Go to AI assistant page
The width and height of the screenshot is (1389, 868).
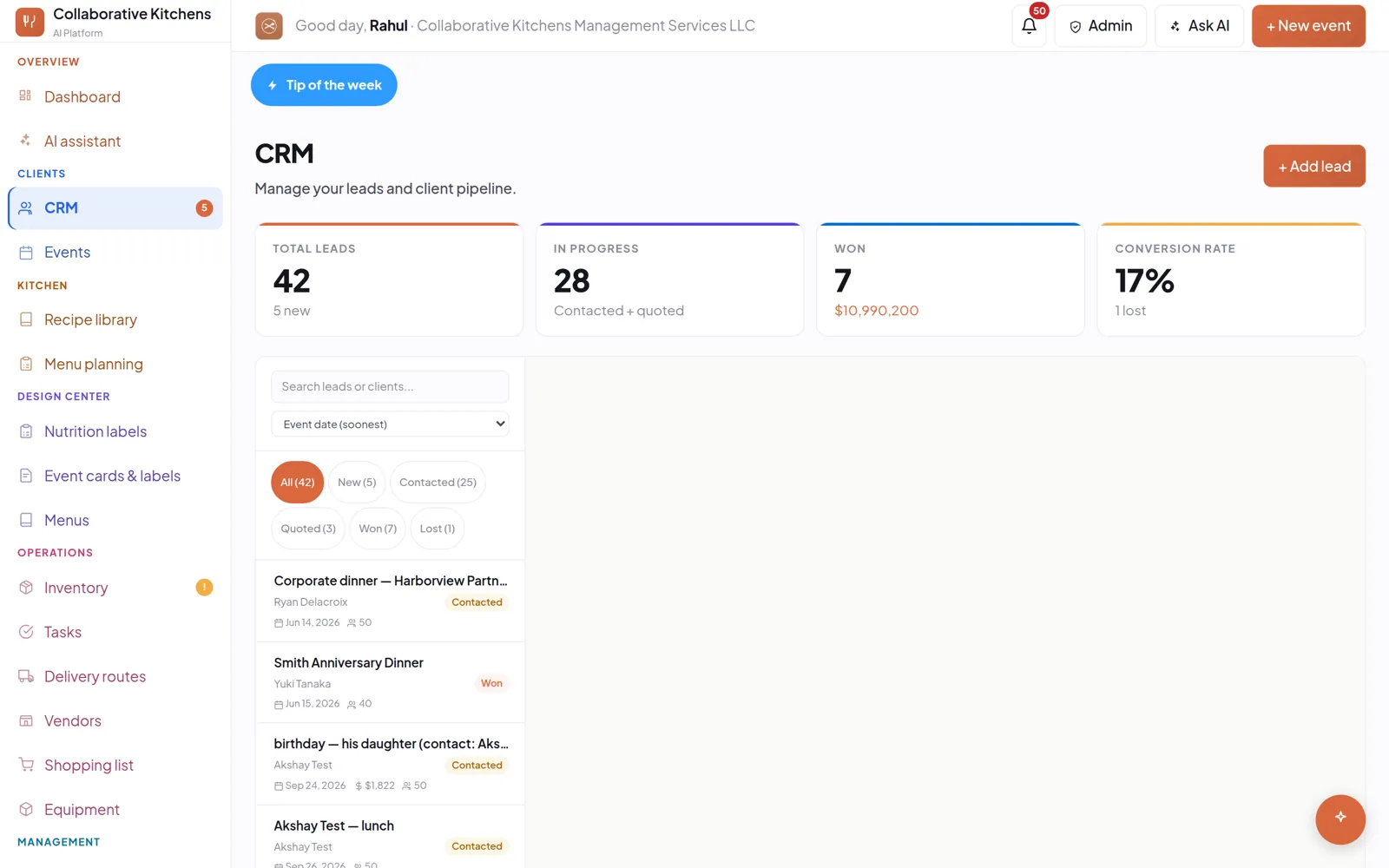(x=115, y=141)
